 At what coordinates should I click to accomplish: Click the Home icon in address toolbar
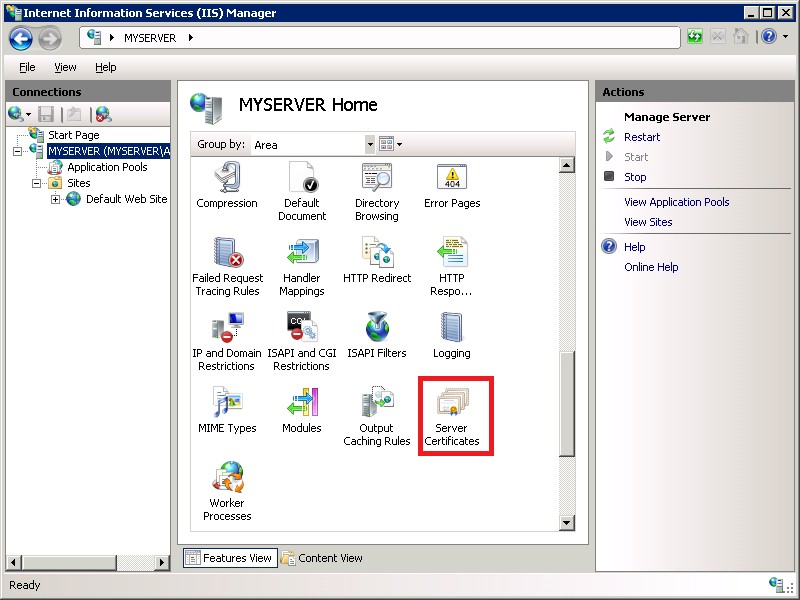point(740,37)
